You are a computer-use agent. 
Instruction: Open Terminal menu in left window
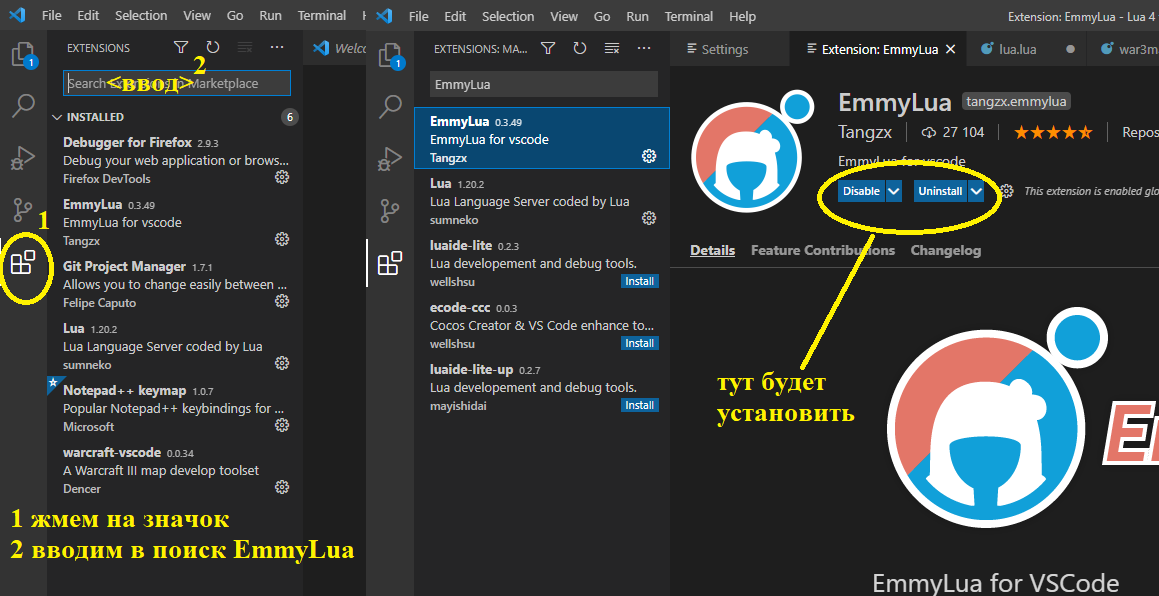click(x=322, y=16)
